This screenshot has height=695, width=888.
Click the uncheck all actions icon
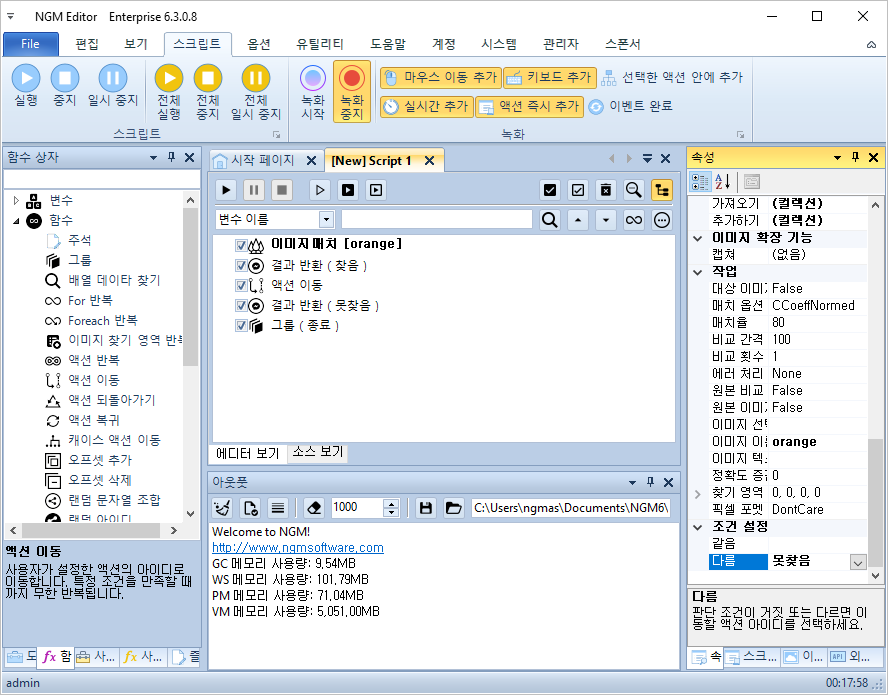point(578,190)
